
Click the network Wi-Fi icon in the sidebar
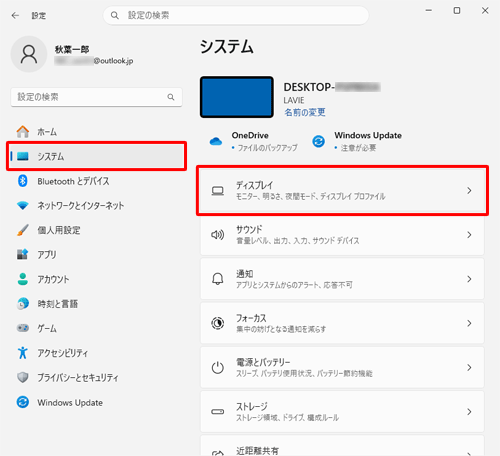pyautogui.click(x=23, y=205)
